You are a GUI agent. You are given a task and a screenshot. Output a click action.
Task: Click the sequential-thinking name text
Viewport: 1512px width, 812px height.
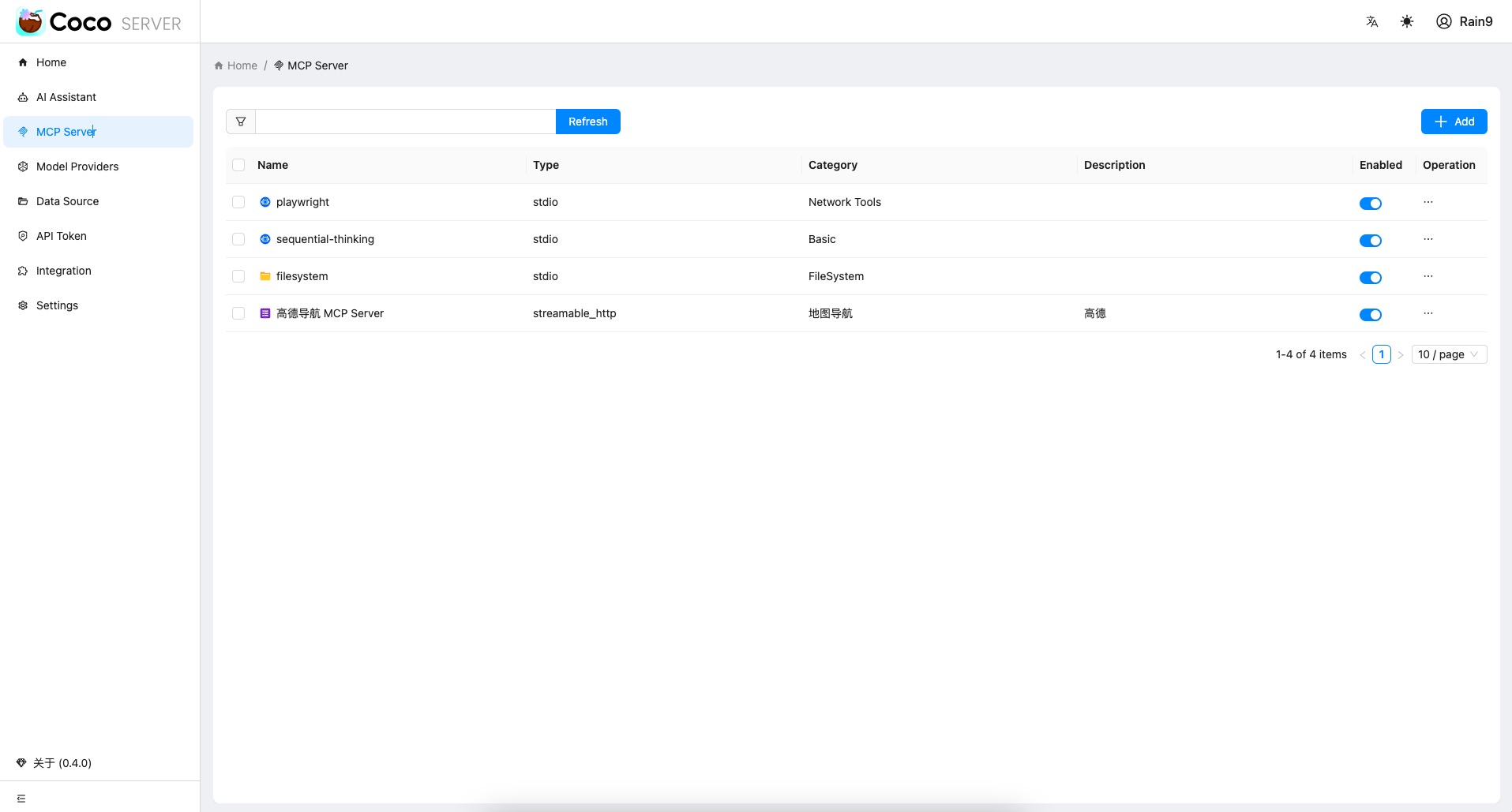point(325,239)
